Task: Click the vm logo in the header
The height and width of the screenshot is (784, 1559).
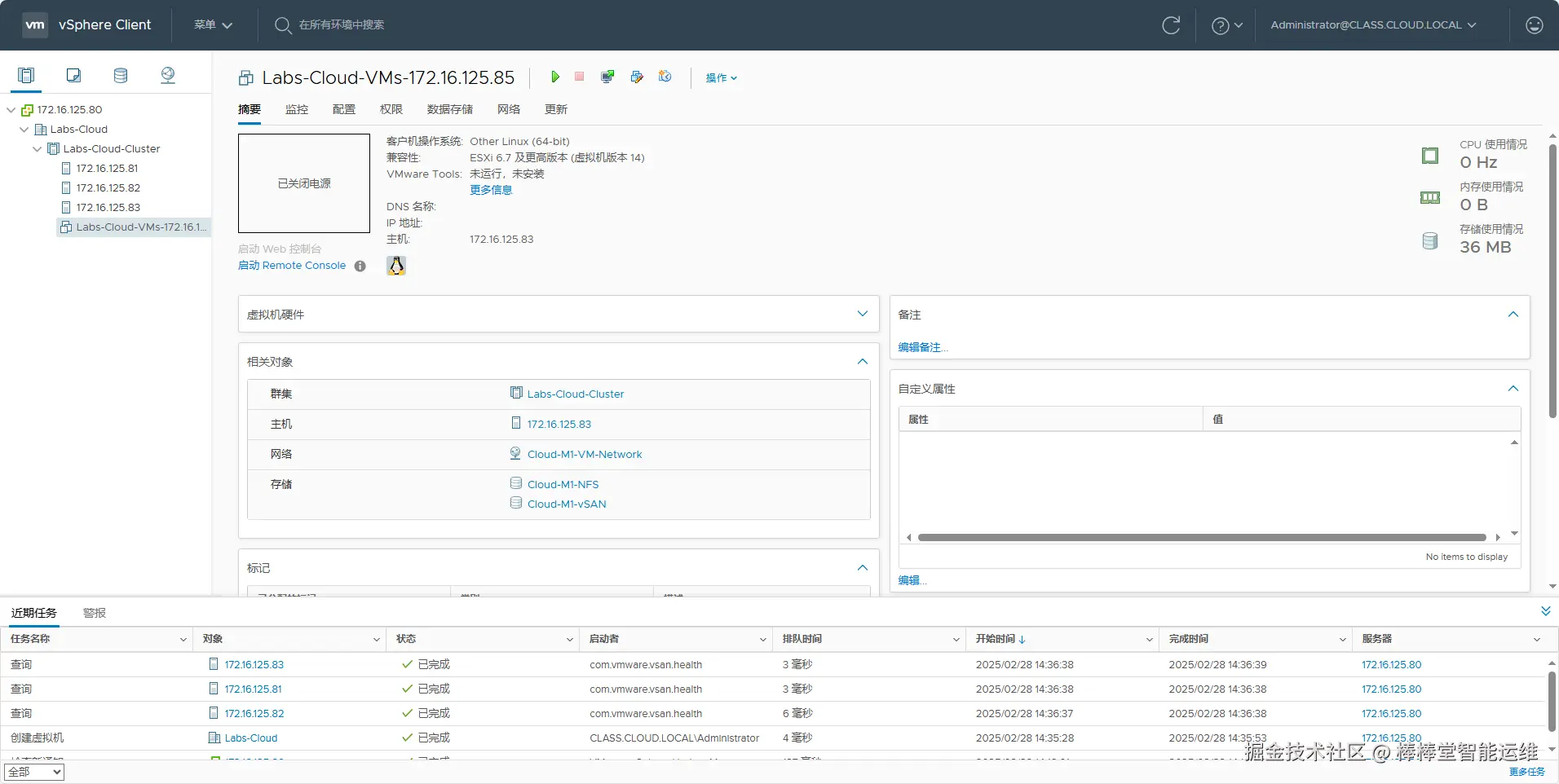Action: click(x=35, y=24)
